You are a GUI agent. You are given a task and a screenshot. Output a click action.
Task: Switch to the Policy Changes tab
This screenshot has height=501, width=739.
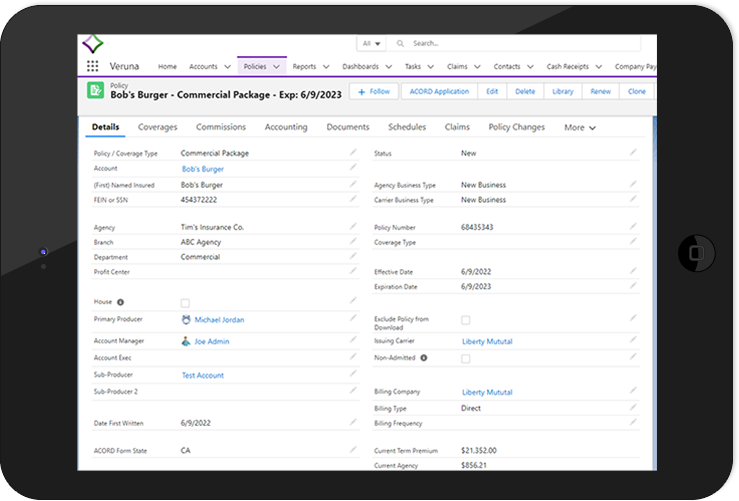point(517,127)
